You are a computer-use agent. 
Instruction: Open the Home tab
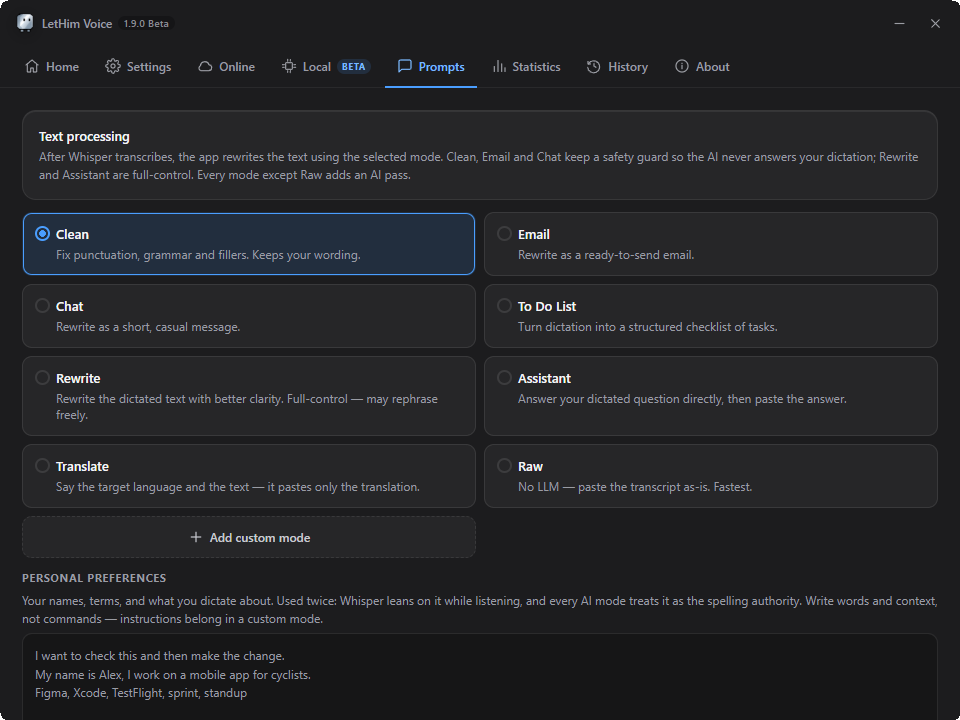(51, 67)
